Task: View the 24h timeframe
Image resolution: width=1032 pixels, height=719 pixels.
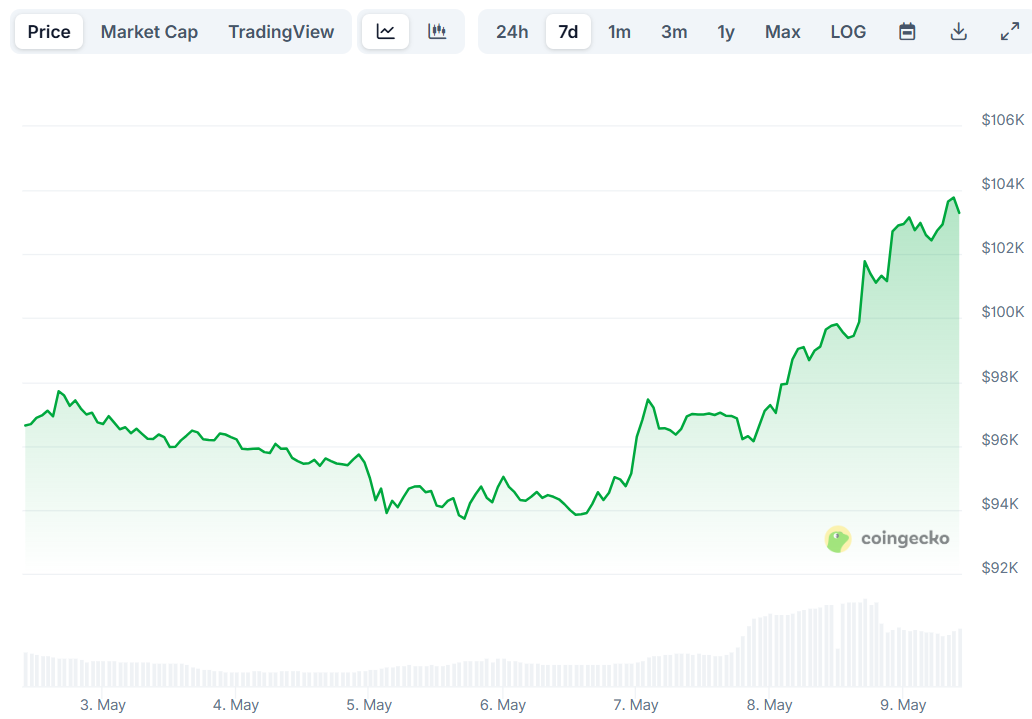Action: (x=512, y=31)
